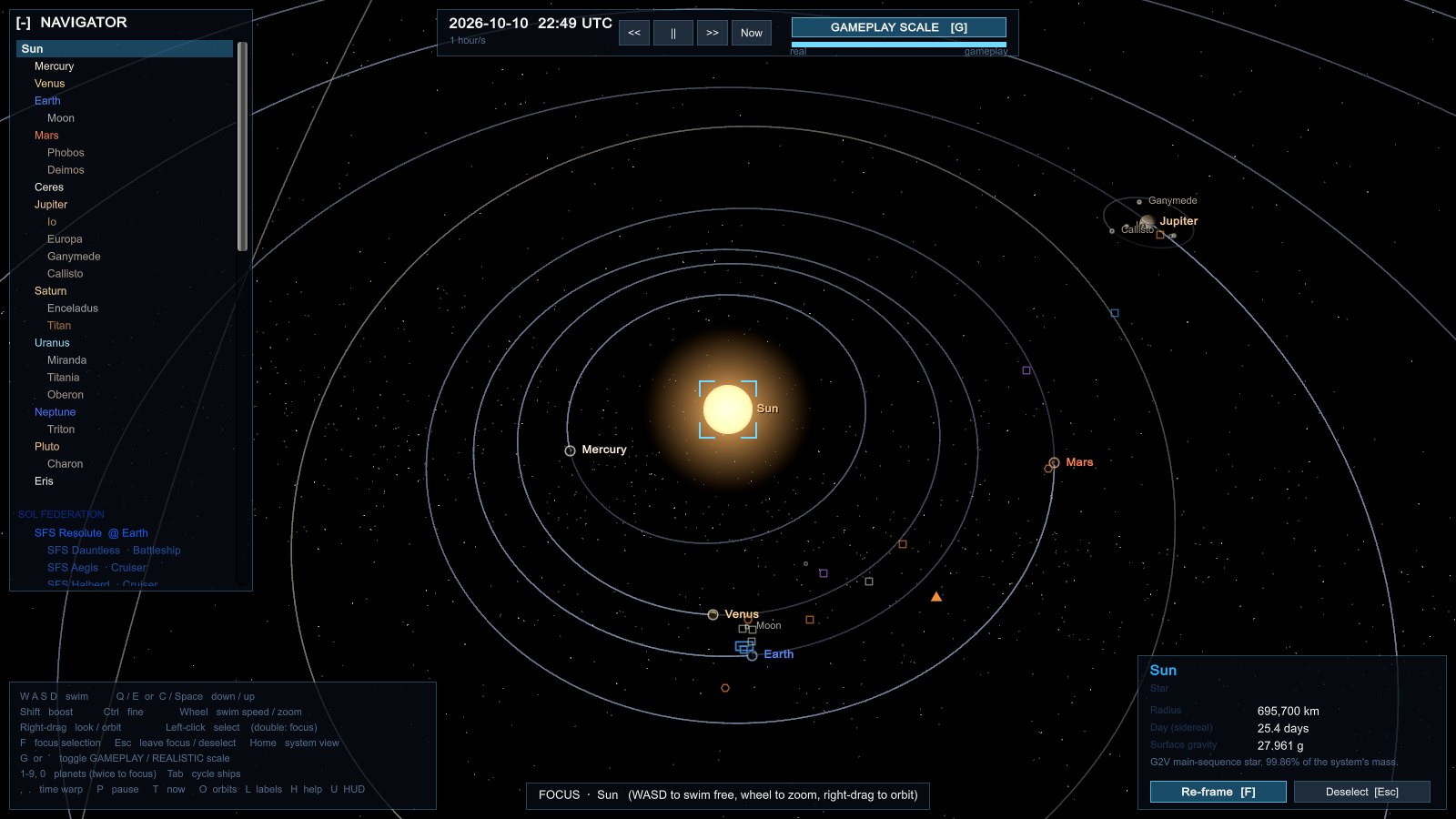Click the Mars planet marker

tap(1054, 463)
